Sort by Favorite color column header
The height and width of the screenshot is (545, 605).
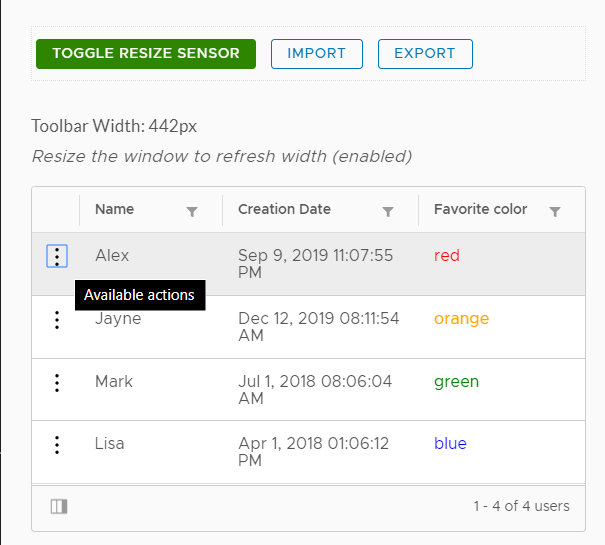480,210
